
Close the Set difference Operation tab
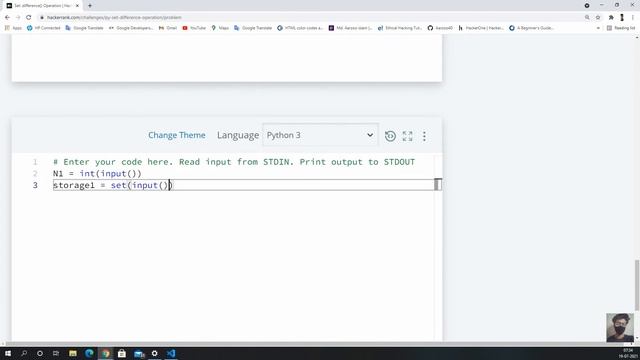77,6
